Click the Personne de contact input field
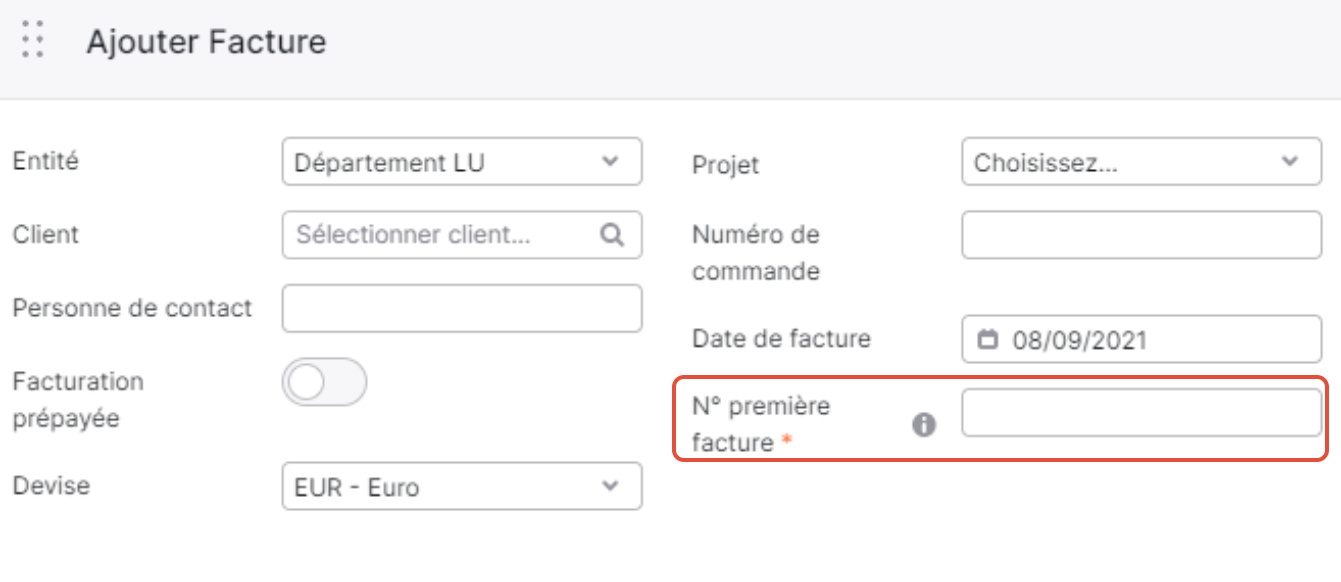The width and height of the screenshot is (1341, 582). (462, 308)
